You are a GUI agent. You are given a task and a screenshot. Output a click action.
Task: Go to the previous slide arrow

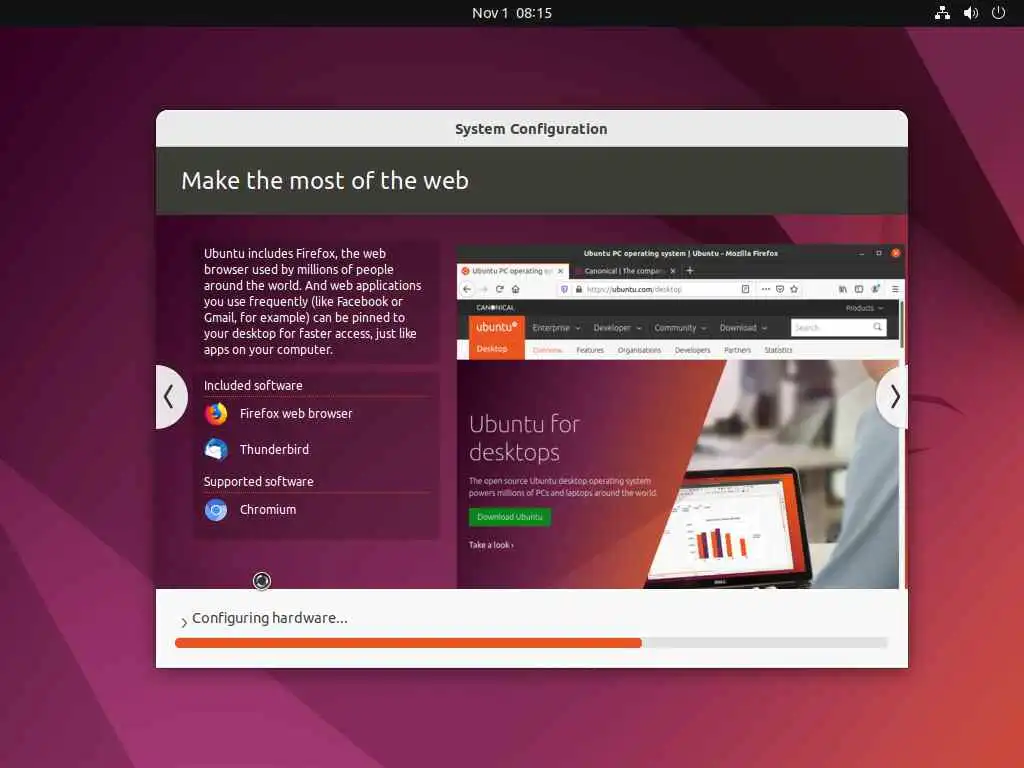(x=170, y=396)
